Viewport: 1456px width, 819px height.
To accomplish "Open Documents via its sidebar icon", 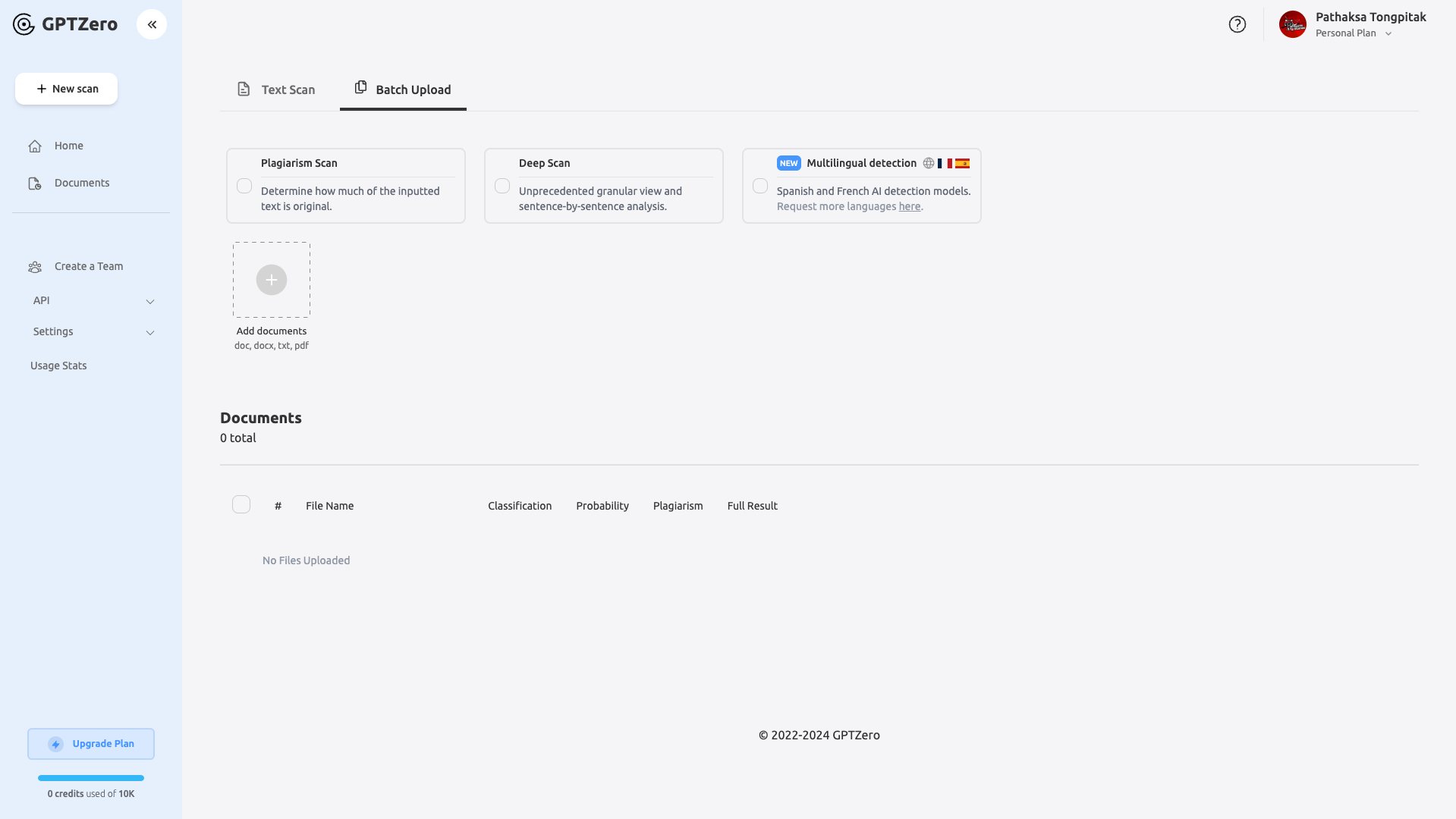I will [x=35, y=184].
